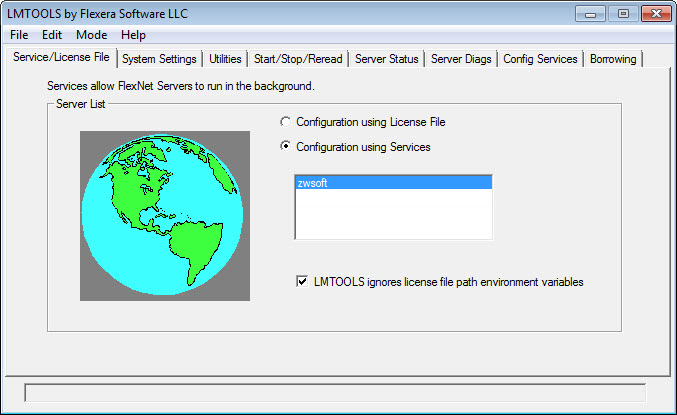This screenshot has height=415, width=677.
Task: Open the Start/Stop/Reread tab
Action: coord(298,59)
